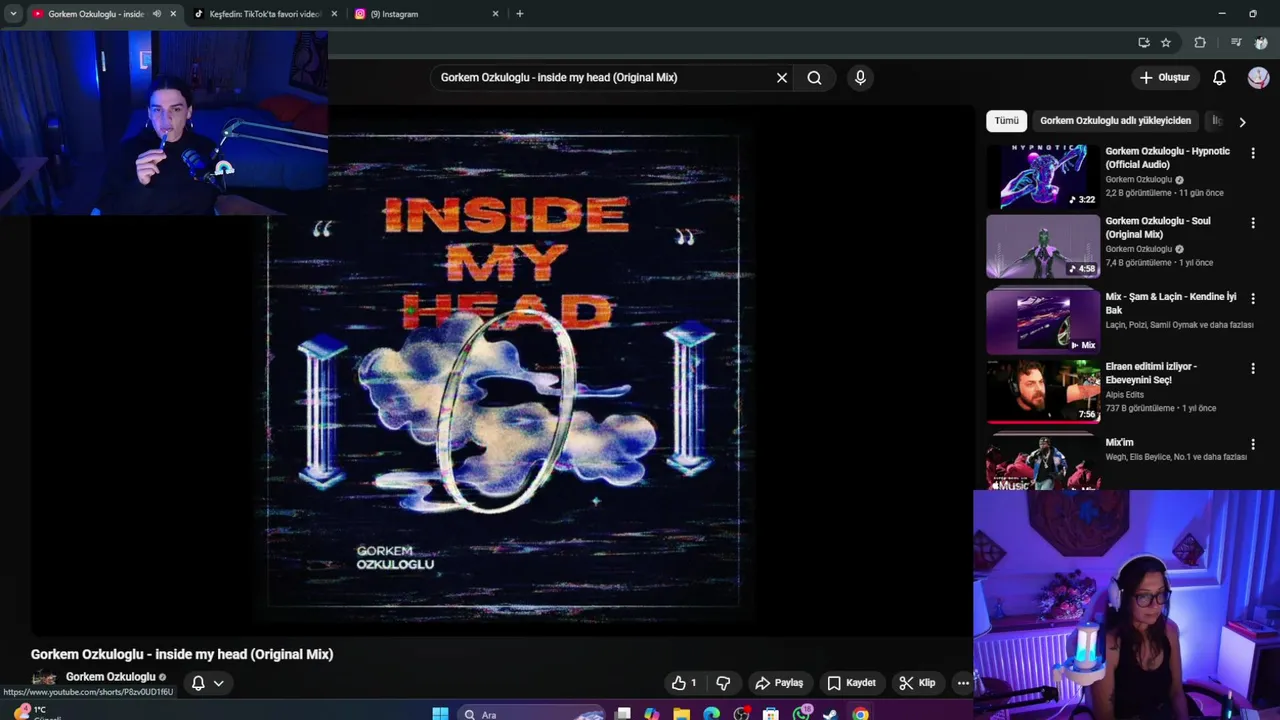Open Microsoft Store from the taskbar
This screenshot has width=1280, height=720.
coord(770,713)
